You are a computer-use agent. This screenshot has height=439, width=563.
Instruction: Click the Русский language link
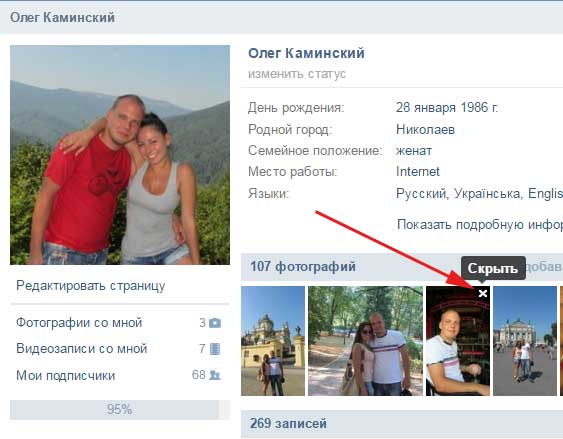click(x=421, y=194)
